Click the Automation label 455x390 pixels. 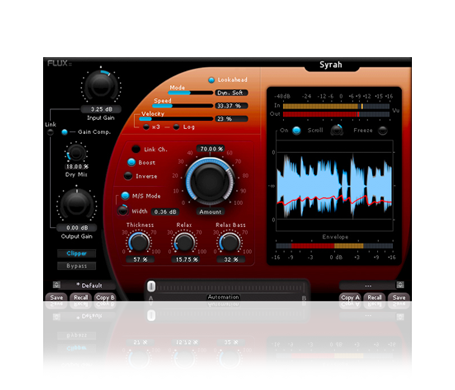(223, 297)
